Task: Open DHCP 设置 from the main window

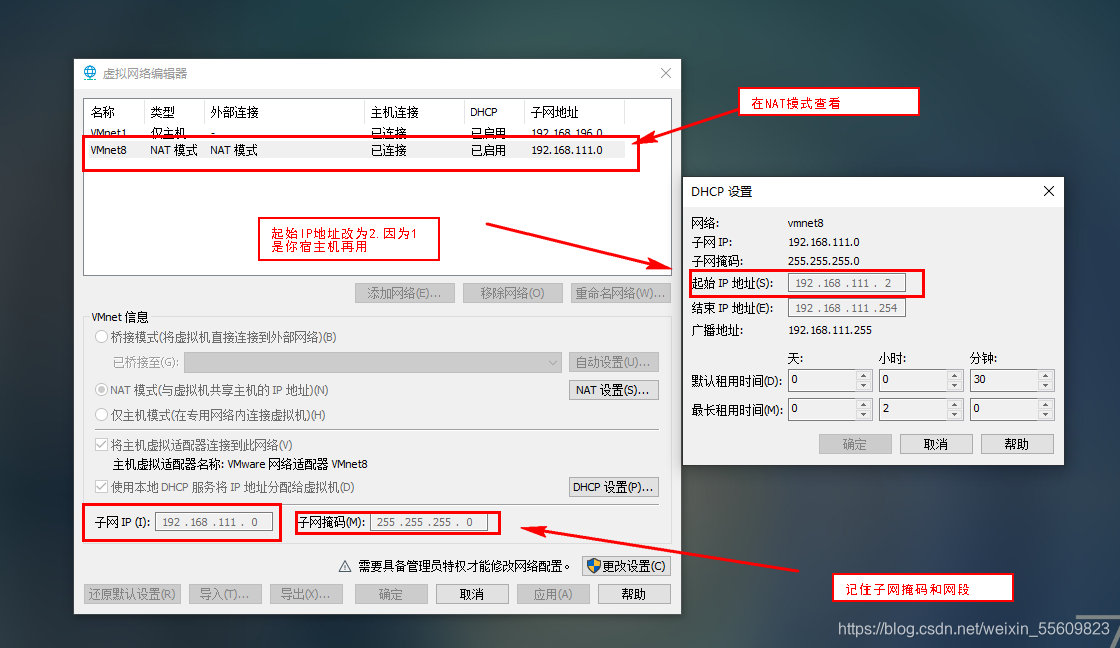Action: point(613,487)
